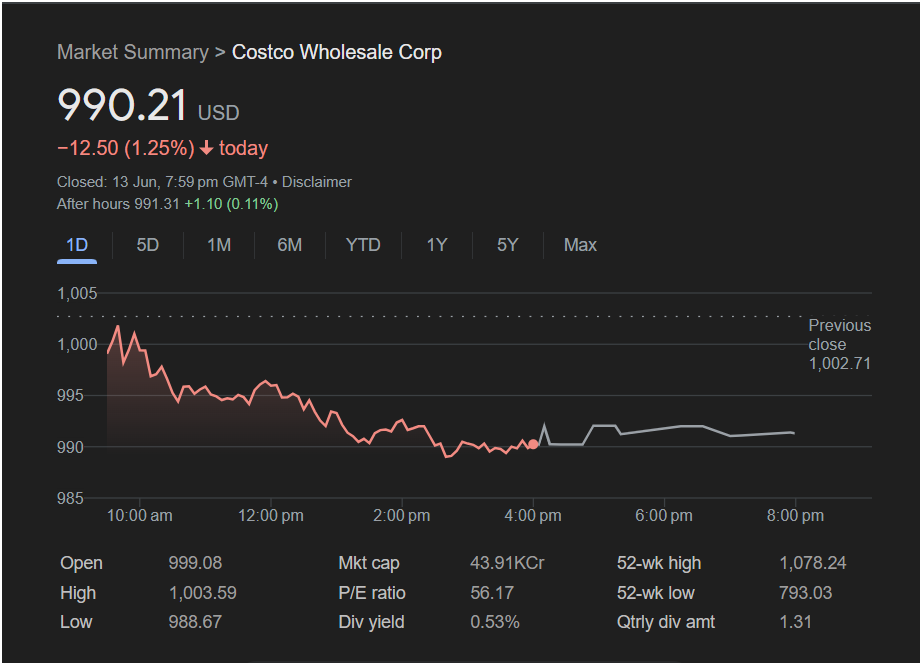
Task: Click the red 4:00 pm closing point marker
Action: pyautogui.click(x=533, y=445)
